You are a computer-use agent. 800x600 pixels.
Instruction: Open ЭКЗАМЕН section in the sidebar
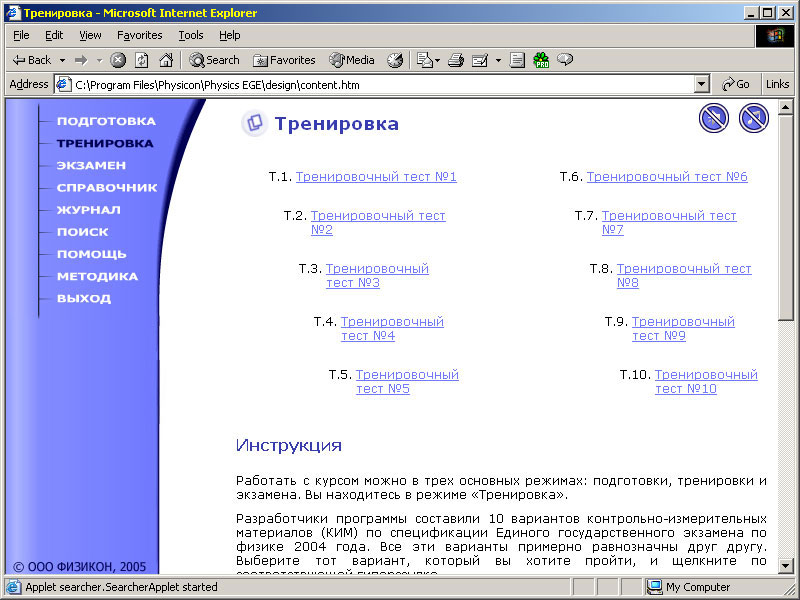[91, 166]
